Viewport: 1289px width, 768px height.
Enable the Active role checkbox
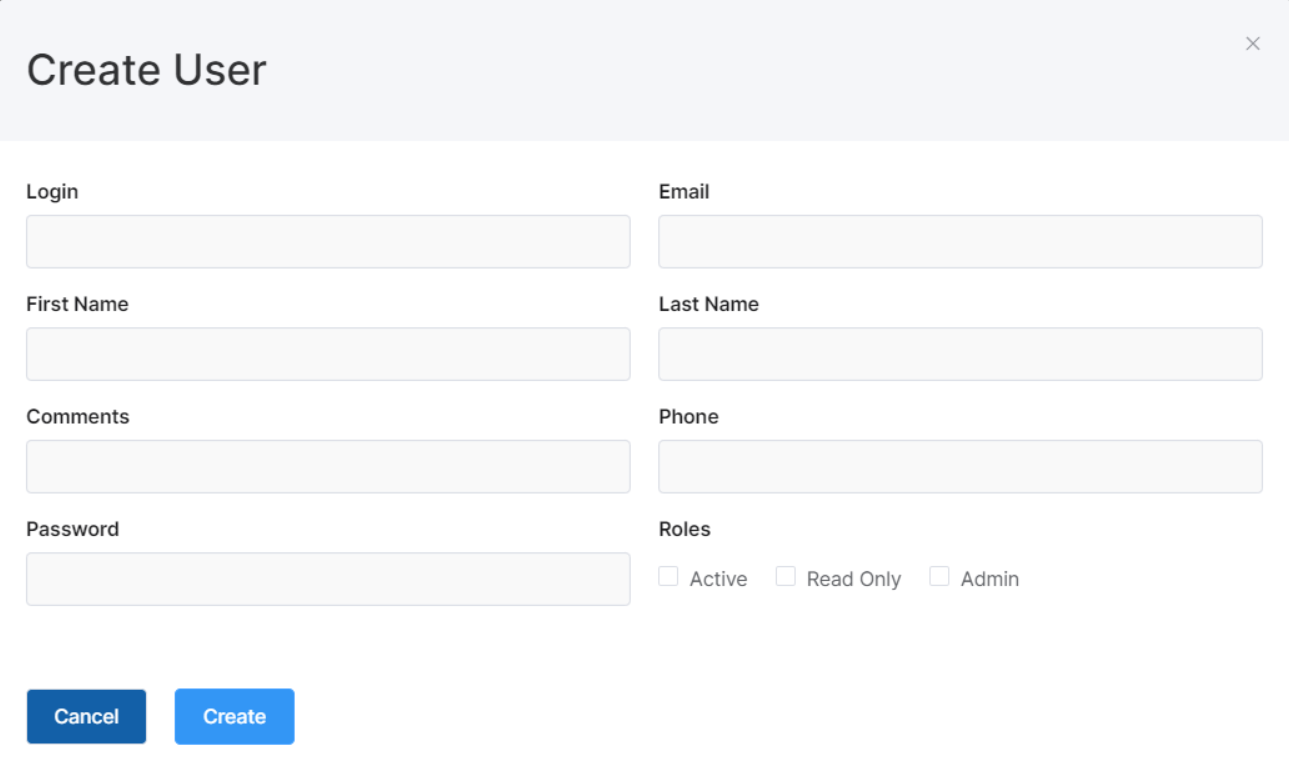(x=668, y=576)
